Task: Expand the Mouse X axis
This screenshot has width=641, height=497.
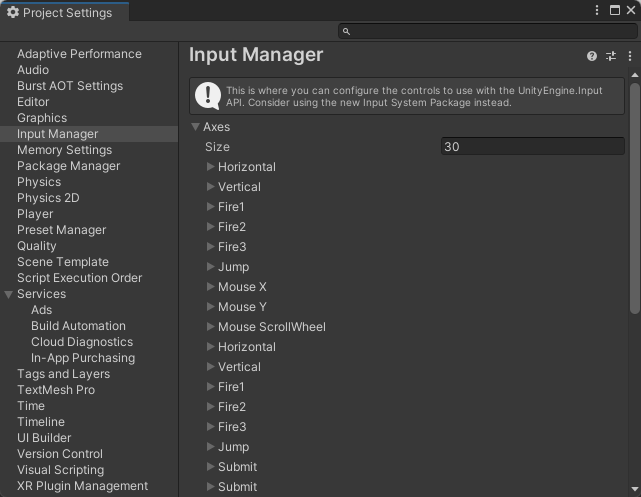Action: pos(211,287)
